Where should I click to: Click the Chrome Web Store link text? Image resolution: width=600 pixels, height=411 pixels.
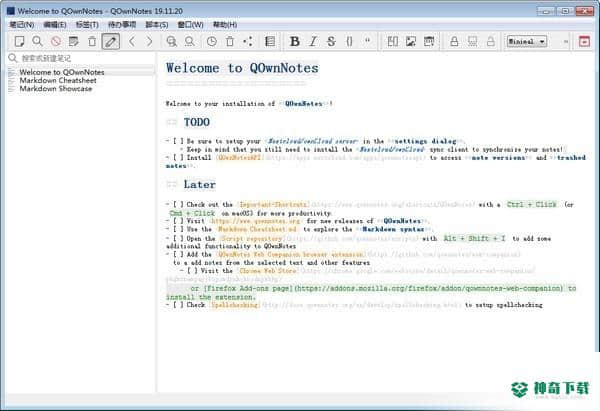(x=268, y=271)
